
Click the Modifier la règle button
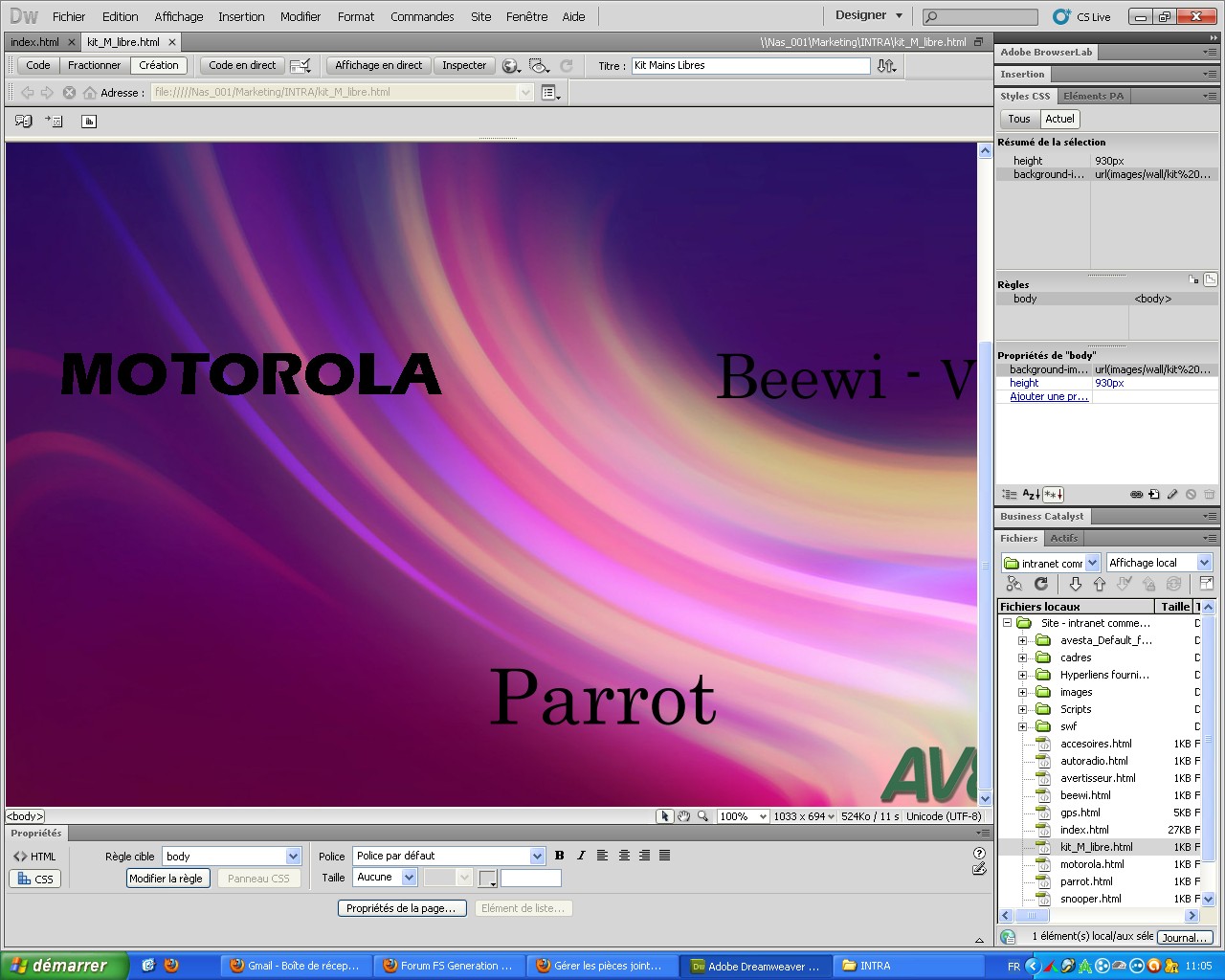[x=167, y=879]
